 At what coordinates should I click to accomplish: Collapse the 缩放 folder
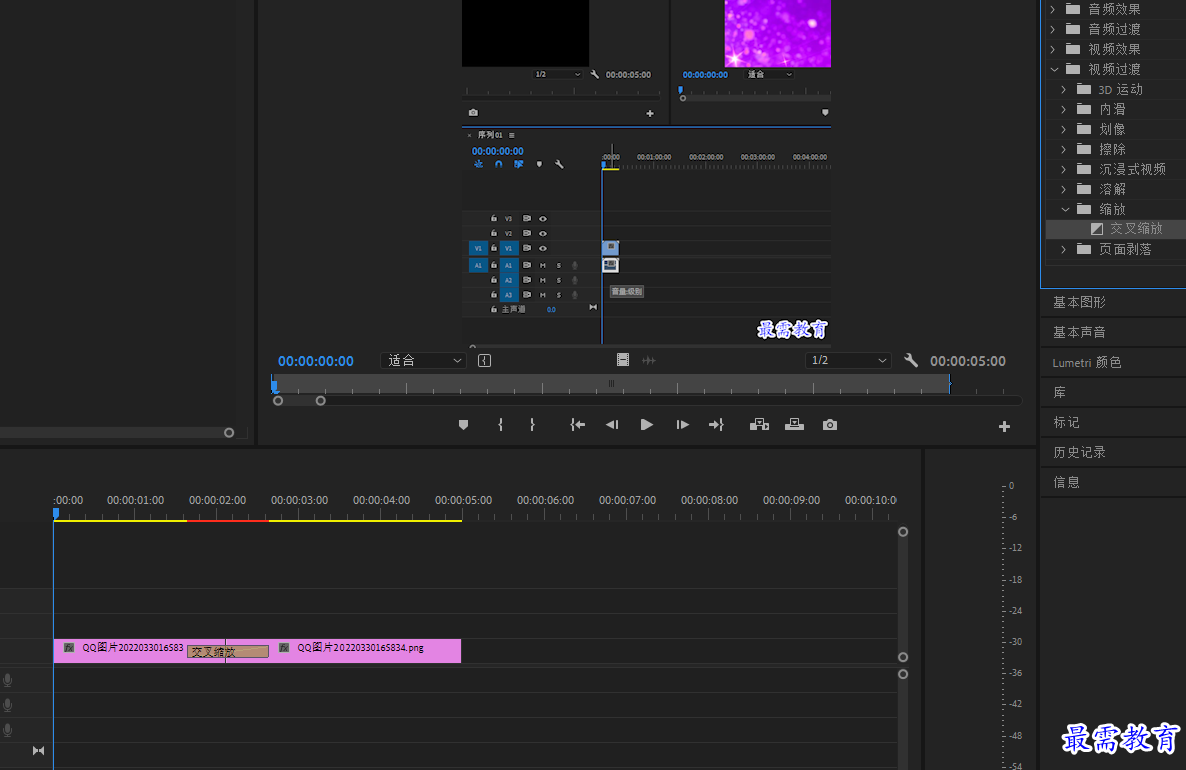[1065, 209]
